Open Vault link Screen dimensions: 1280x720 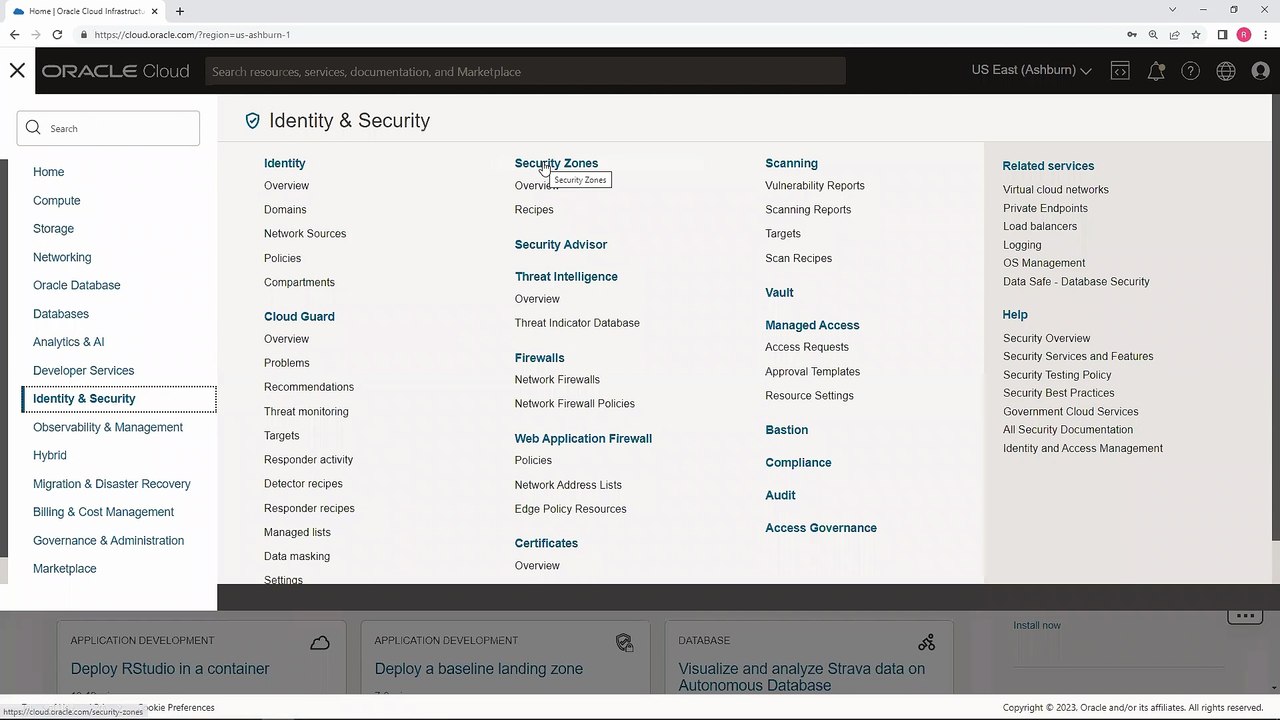(779, 292)
